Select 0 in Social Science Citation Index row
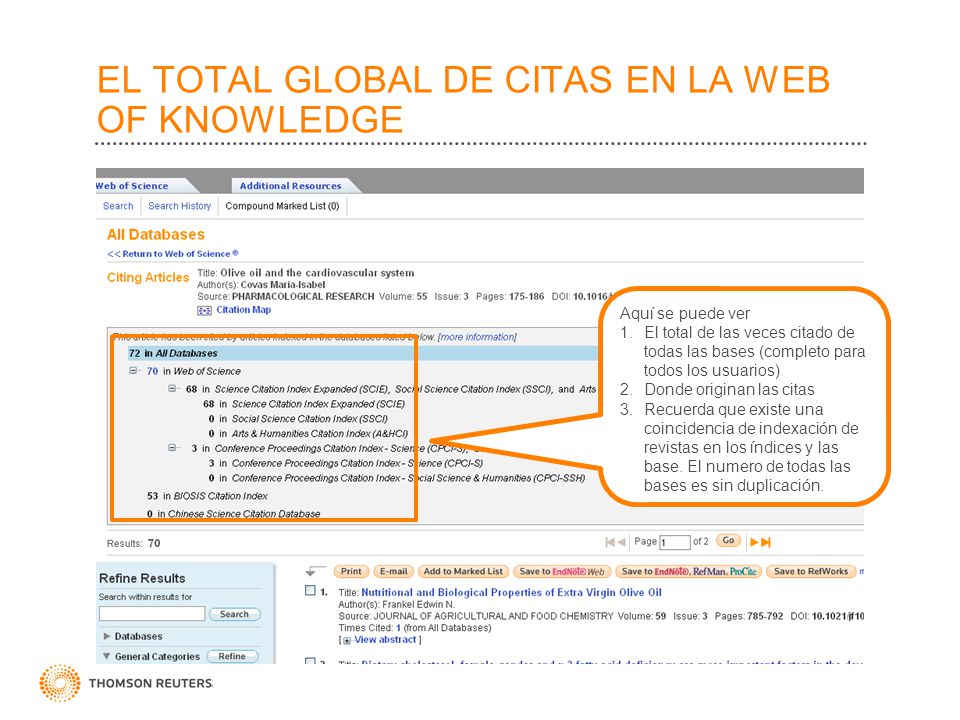The width and height of the screenshot is (960, 720). coord(298,419)
